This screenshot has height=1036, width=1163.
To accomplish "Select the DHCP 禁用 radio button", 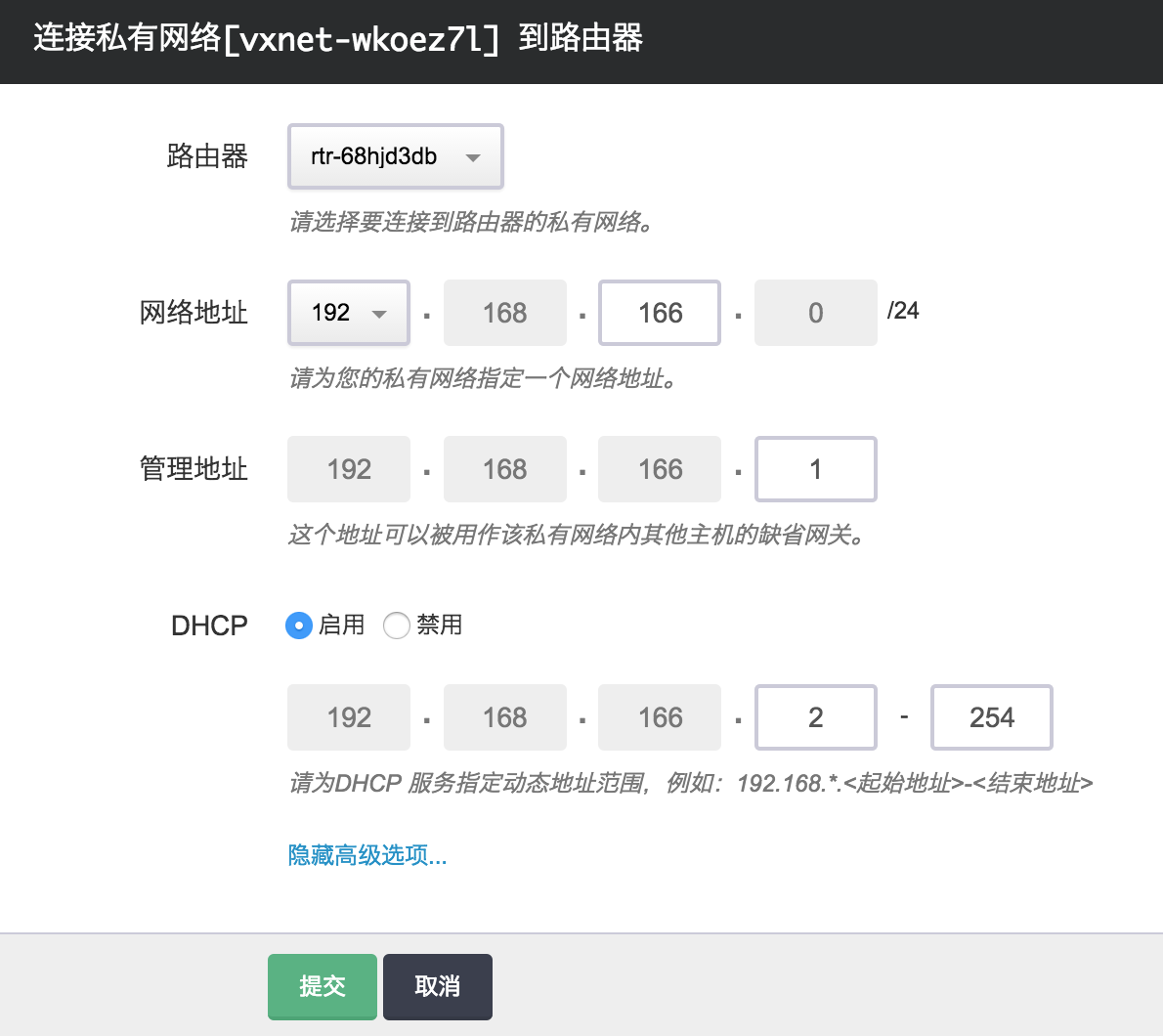I will pyautogui.click(x=396, y=626).
